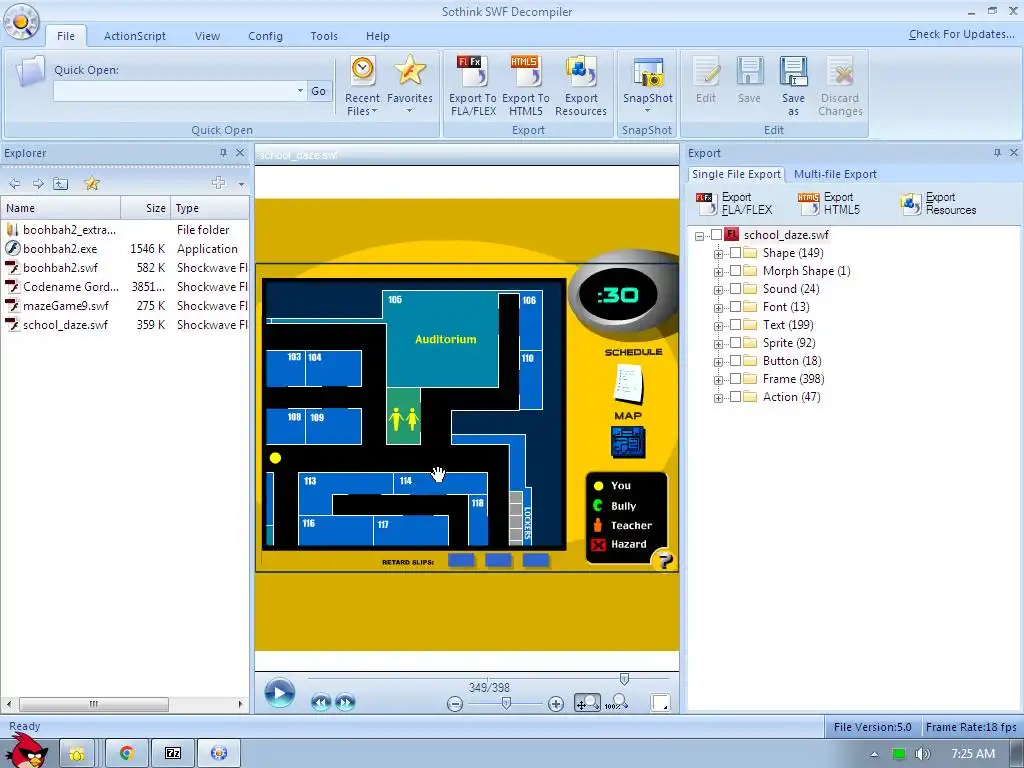Expand the Sound (24) folder

718,289
